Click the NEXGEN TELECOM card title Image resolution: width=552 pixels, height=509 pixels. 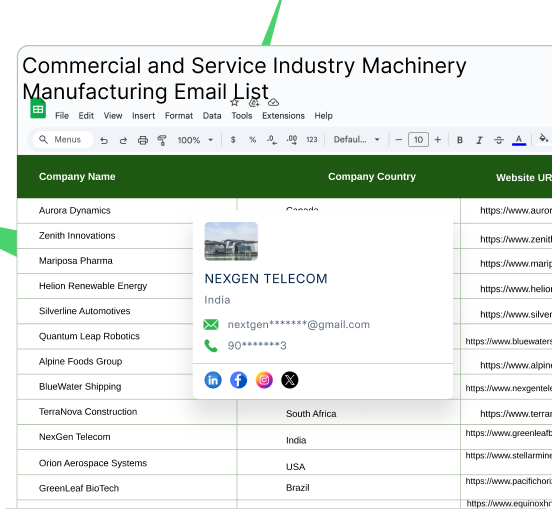pyautogui.click(x=266, y=279)
